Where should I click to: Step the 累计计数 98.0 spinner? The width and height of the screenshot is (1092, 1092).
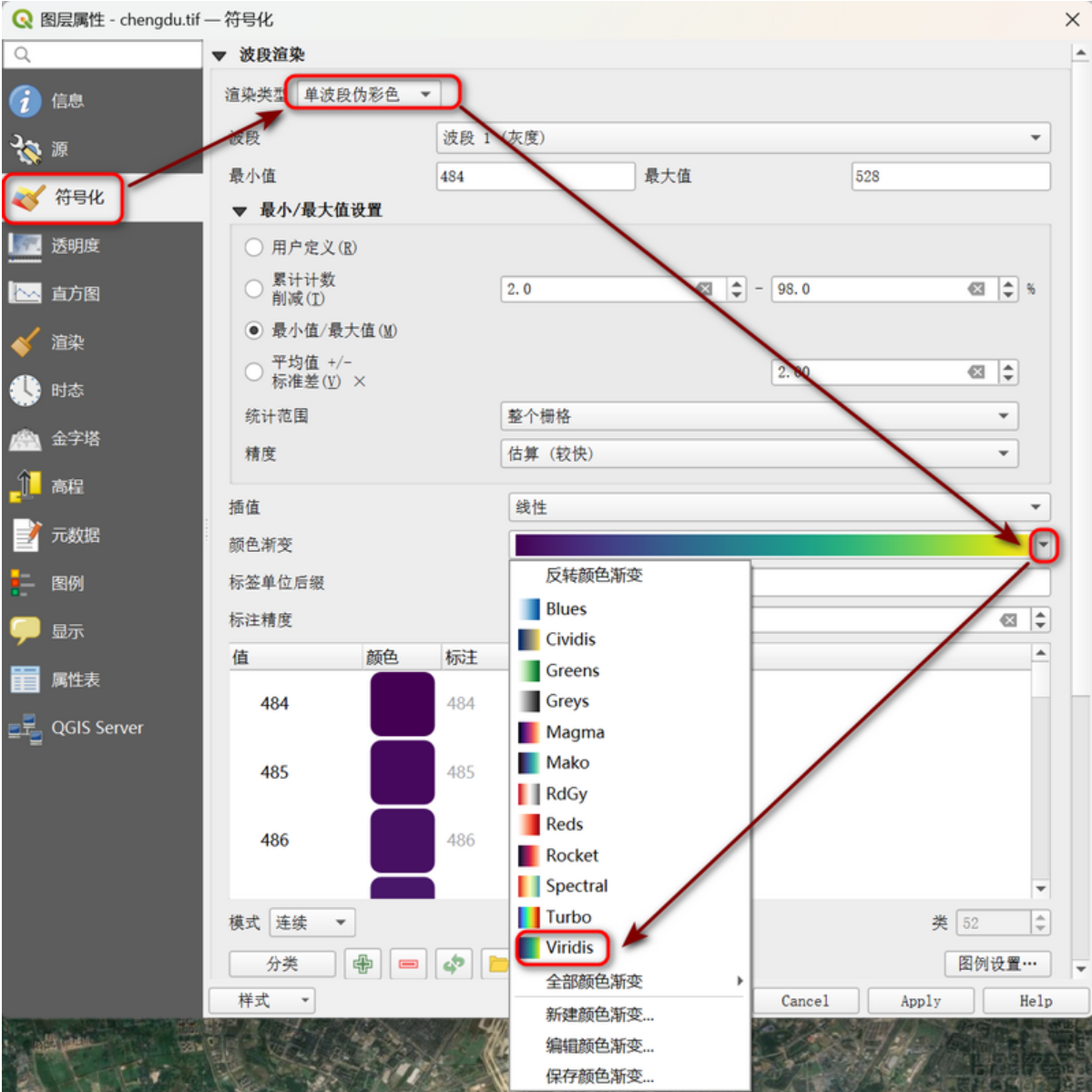tap(1008, 289)
